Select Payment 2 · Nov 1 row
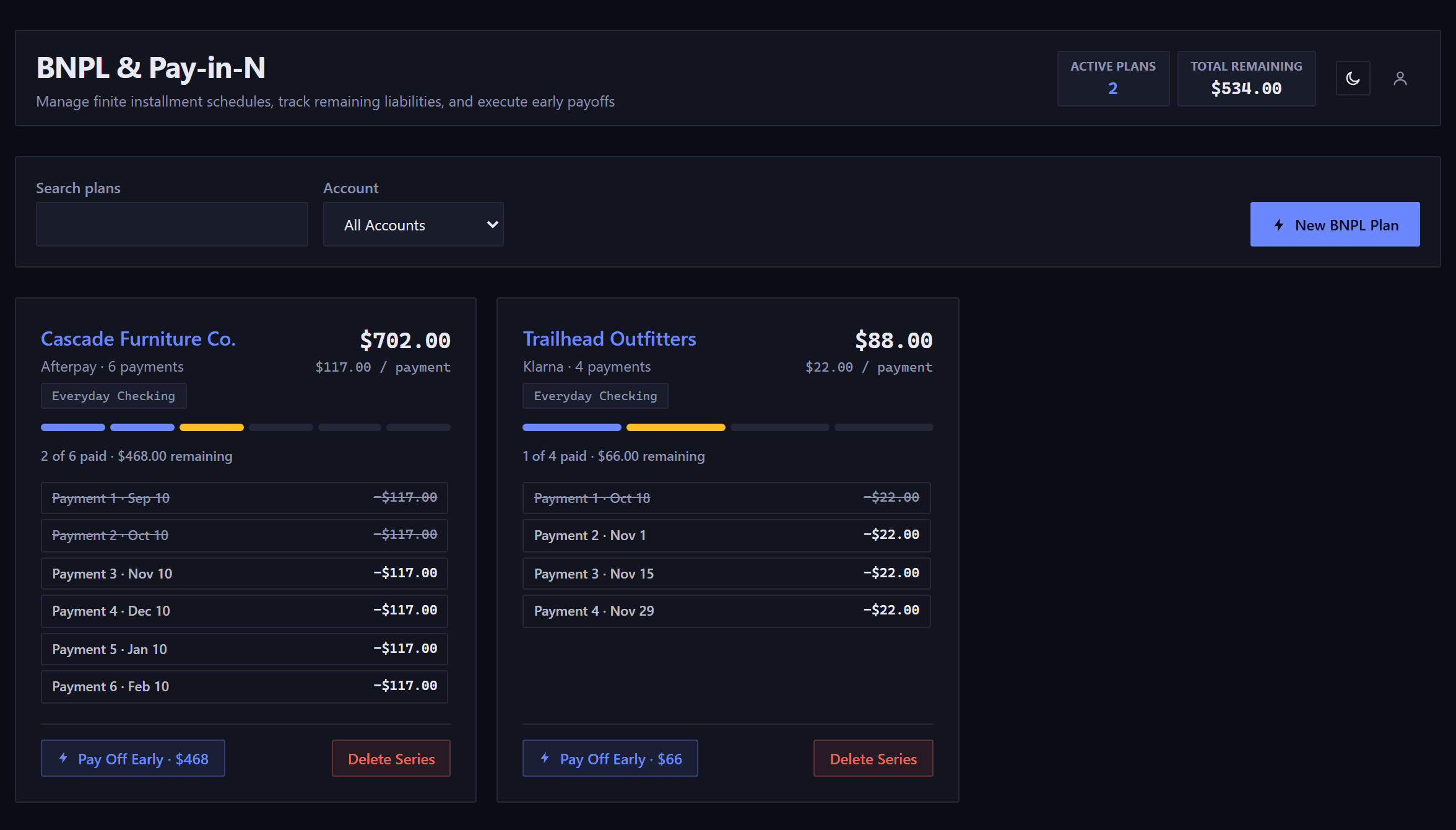The width and height of the screenshot is (1456, 830). click(x=727, y=535)
